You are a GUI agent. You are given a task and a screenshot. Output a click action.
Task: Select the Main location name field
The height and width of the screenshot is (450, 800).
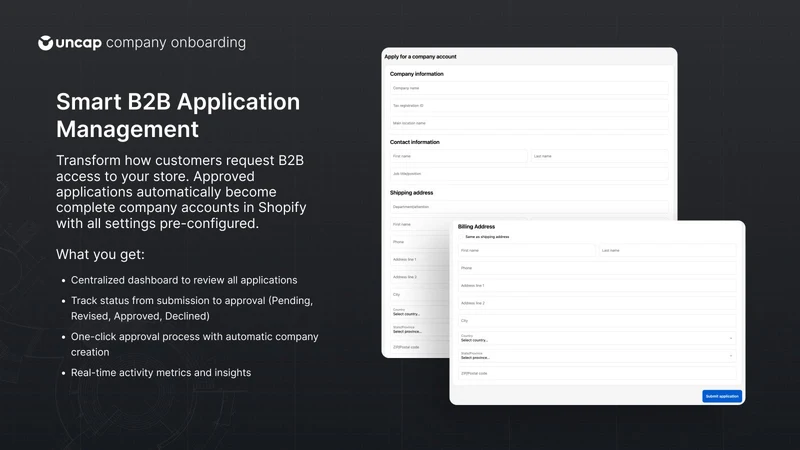click(x=529, y=123)
